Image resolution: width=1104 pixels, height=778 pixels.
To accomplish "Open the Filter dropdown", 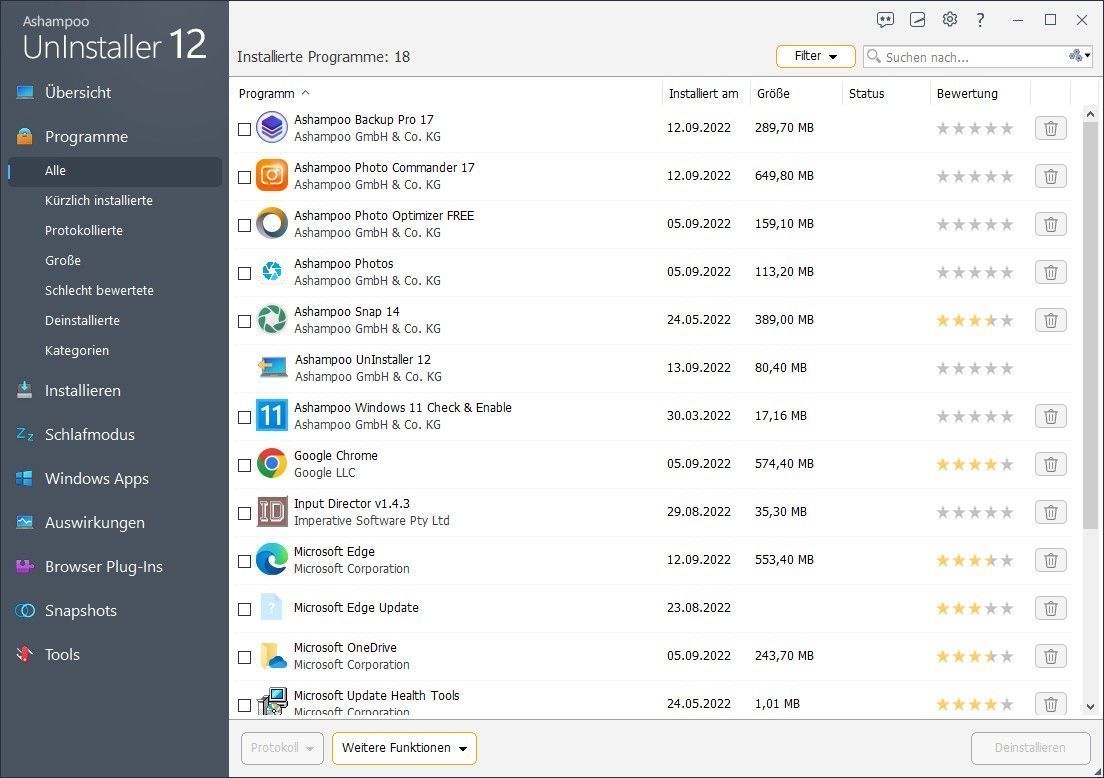I will click(815, 57).
